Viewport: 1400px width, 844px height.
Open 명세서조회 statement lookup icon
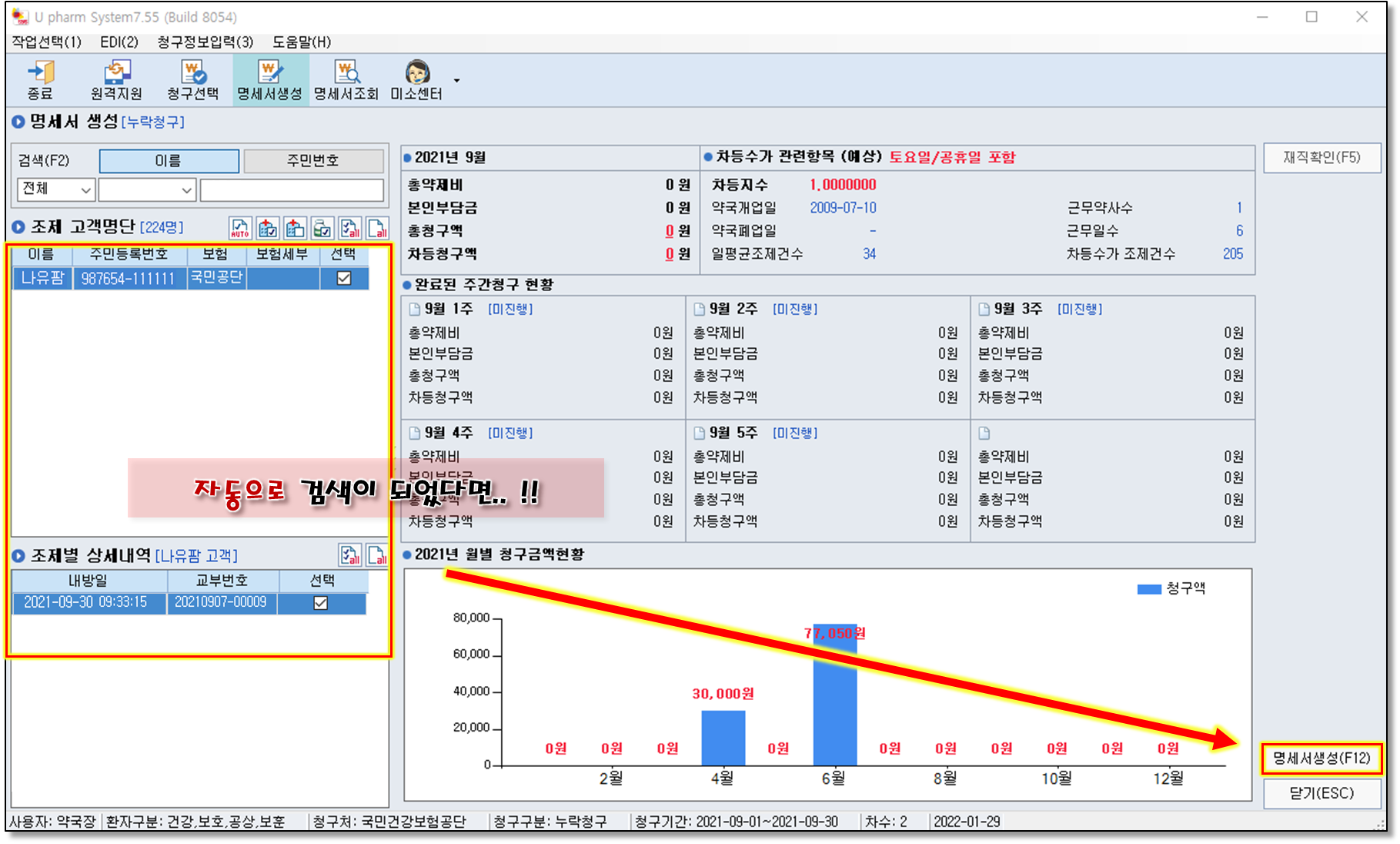click(x=346, y=80)
